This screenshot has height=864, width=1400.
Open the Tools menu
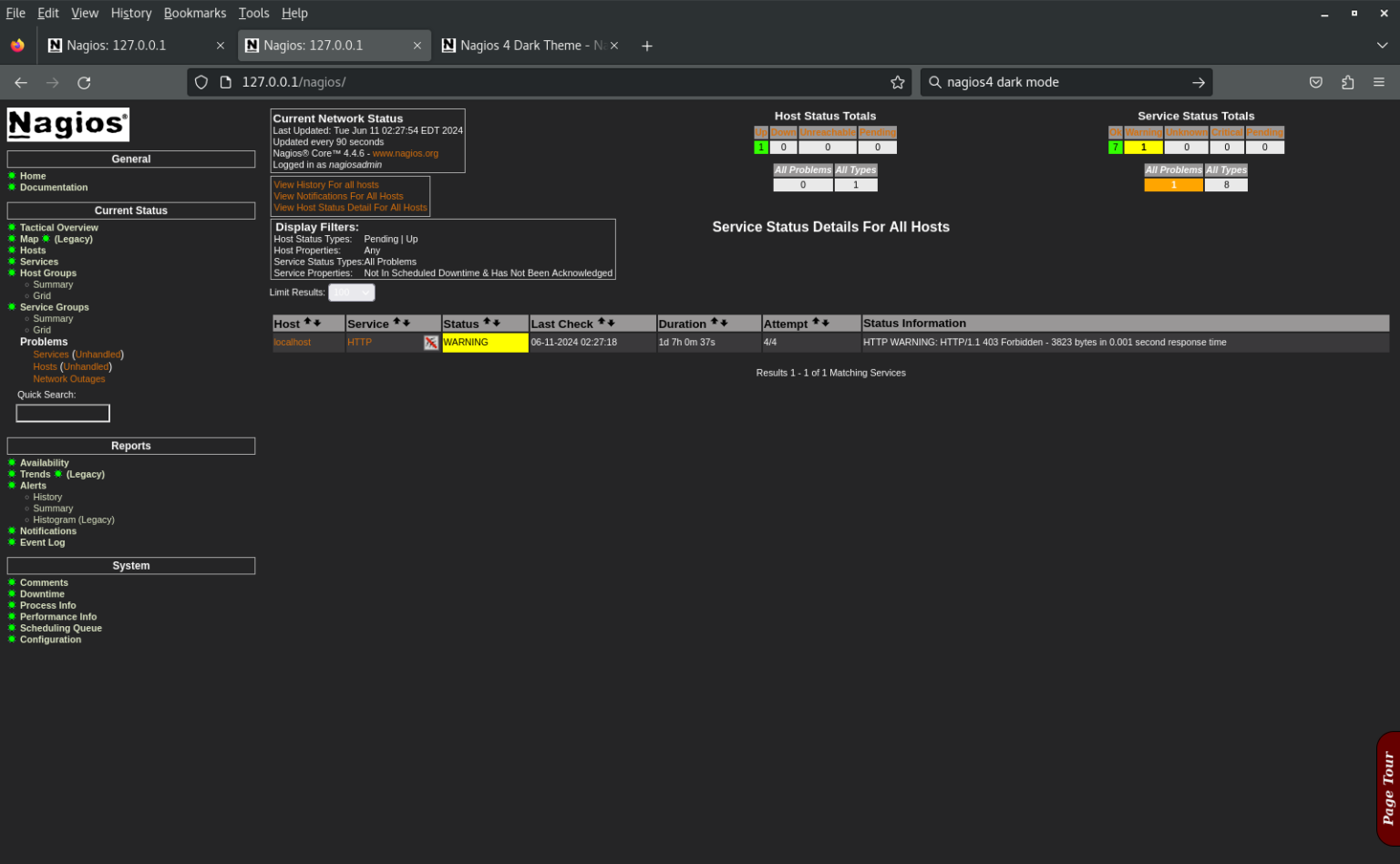coord(254,13)
